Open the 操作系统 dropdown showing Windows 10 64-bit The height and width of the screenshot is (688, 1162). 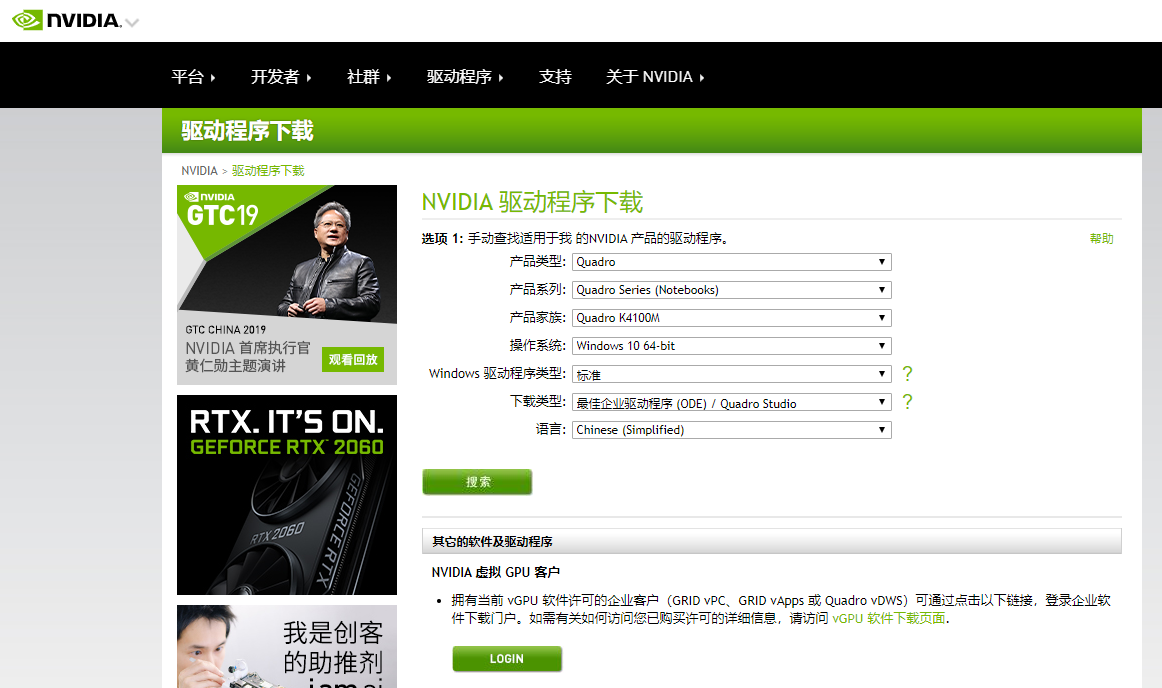click(731, 346)
